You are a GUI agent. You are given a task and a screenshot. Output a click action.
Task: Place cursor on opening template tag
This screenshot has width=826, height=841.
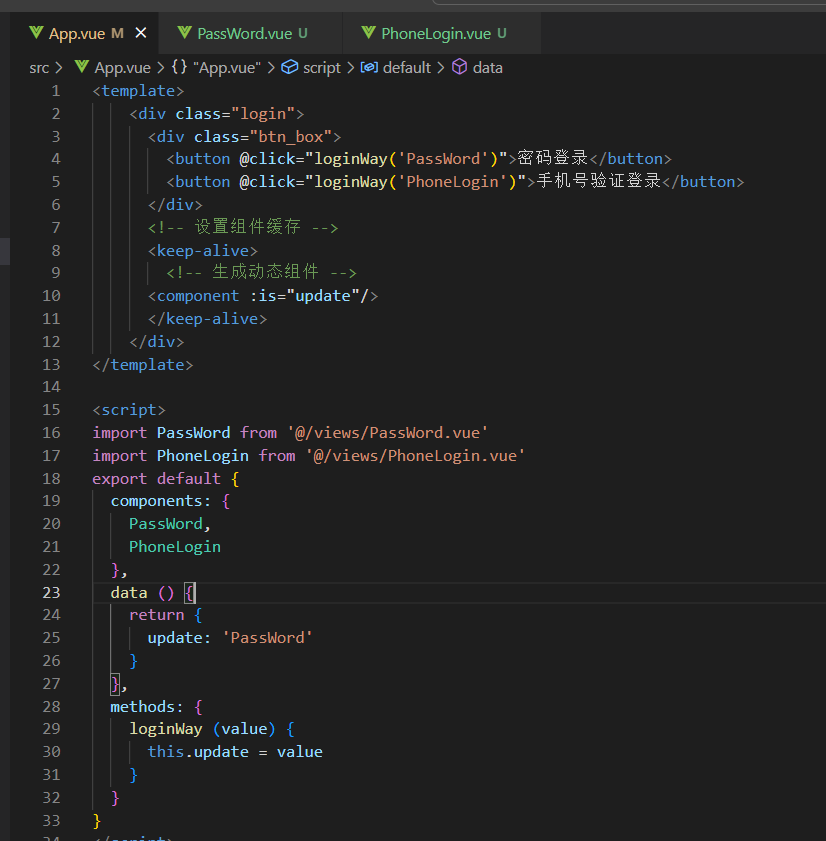click(138, 91)
